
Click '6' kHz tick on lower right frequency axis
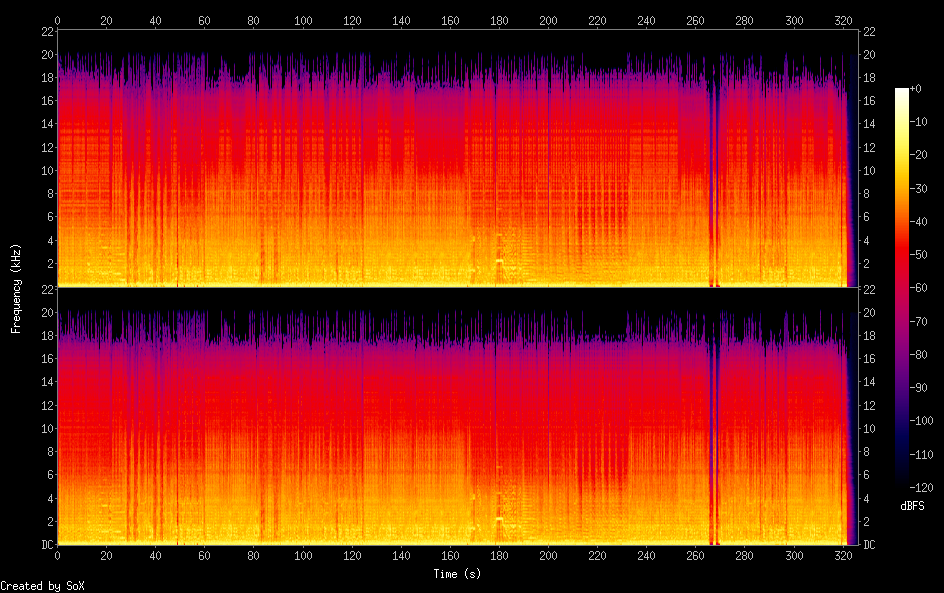click(867, 475)
